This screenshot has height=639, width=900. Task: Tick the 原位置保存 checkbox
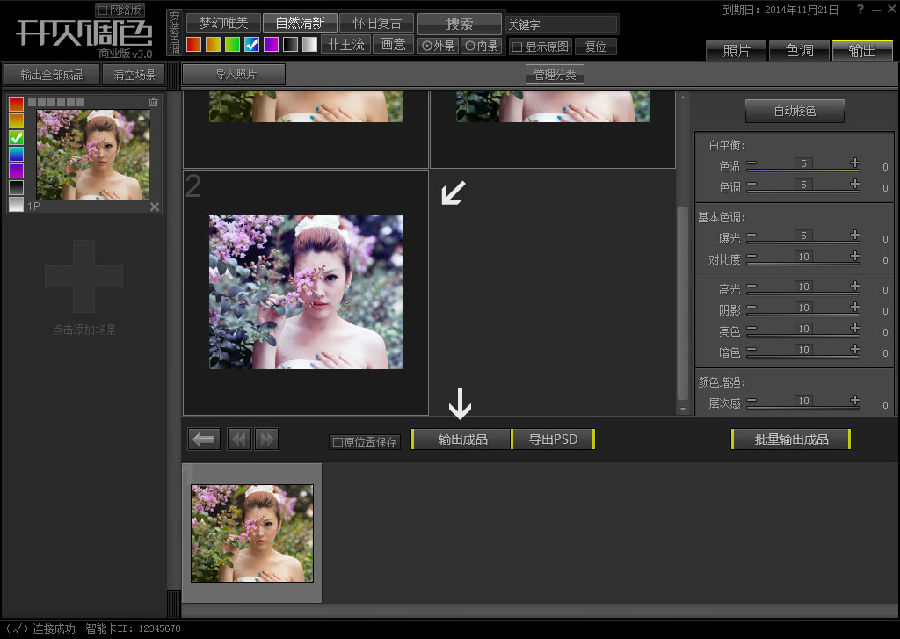pos(338,442)
